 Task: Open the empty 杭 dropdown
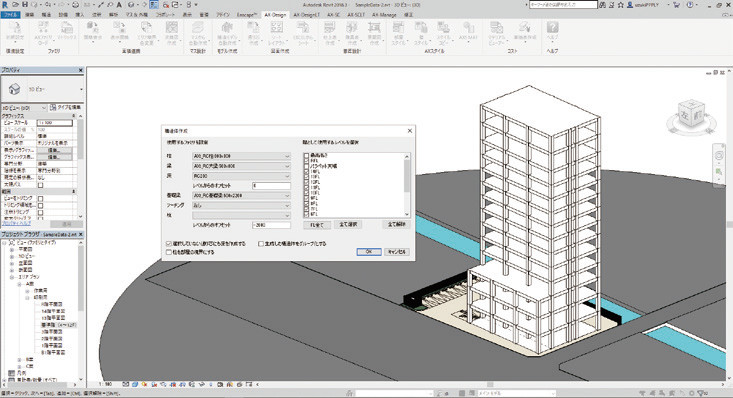(241, 215)
